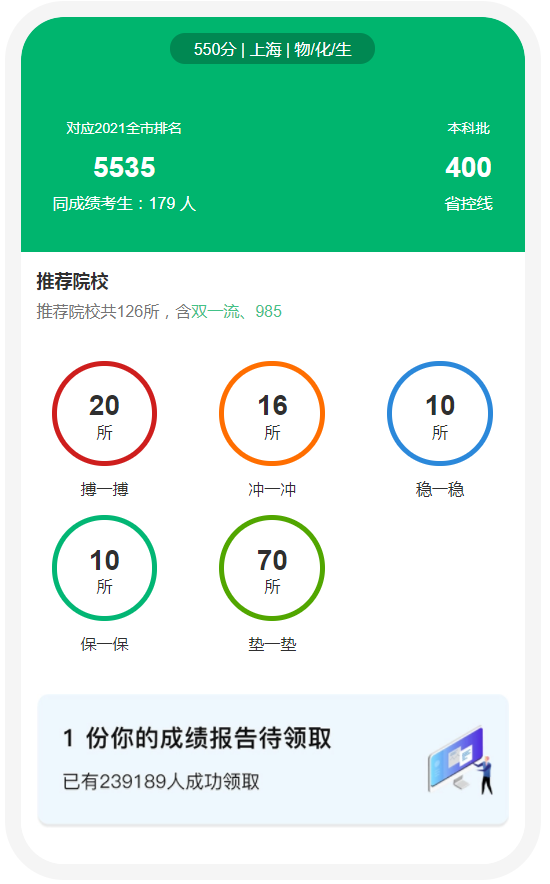Click the 推荐院校 section heading
This screenshot has height=884, width=550.
(x=73, y=282)
